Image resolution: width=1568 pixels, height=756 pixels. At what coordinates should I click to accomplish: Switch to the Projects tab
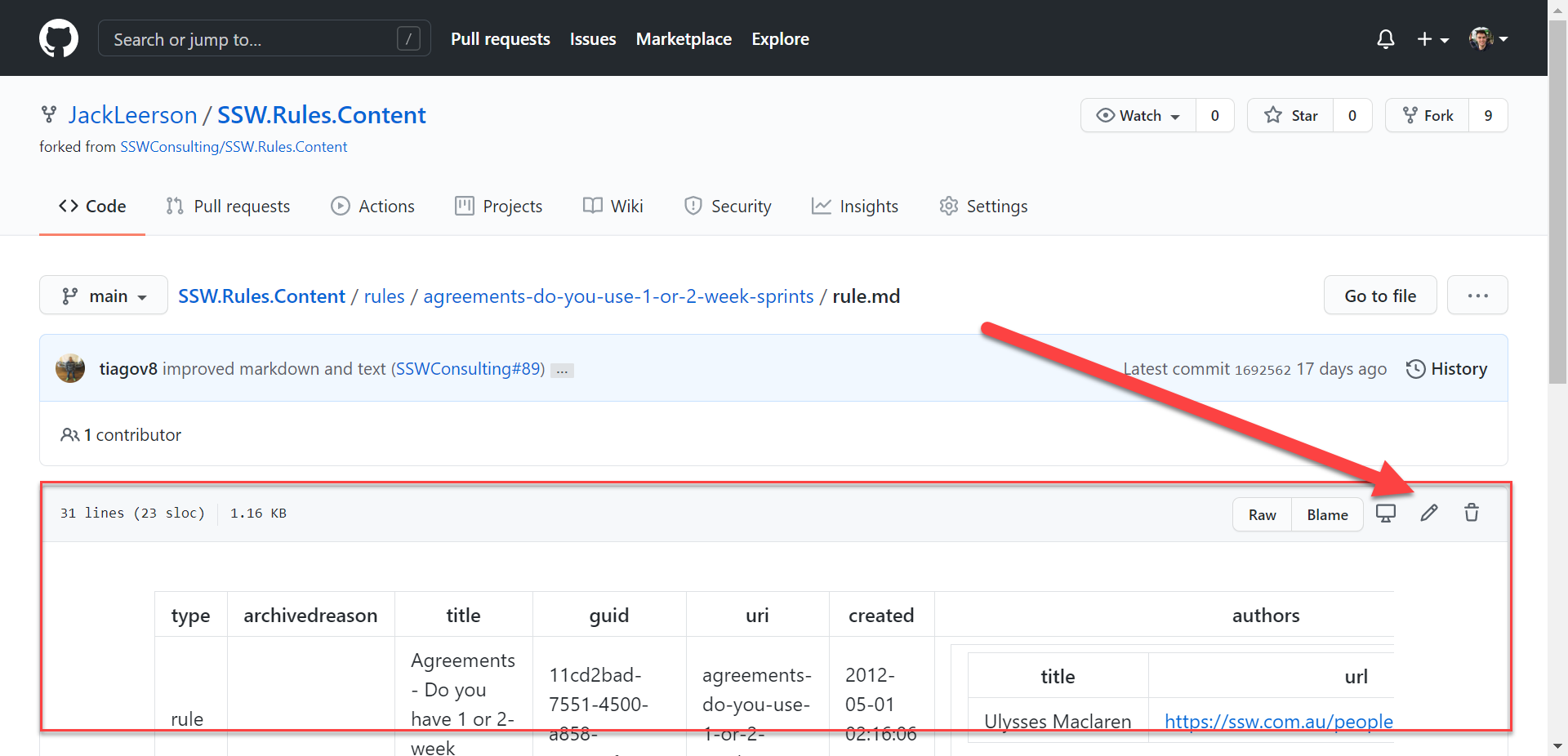[x=498, y=207]
